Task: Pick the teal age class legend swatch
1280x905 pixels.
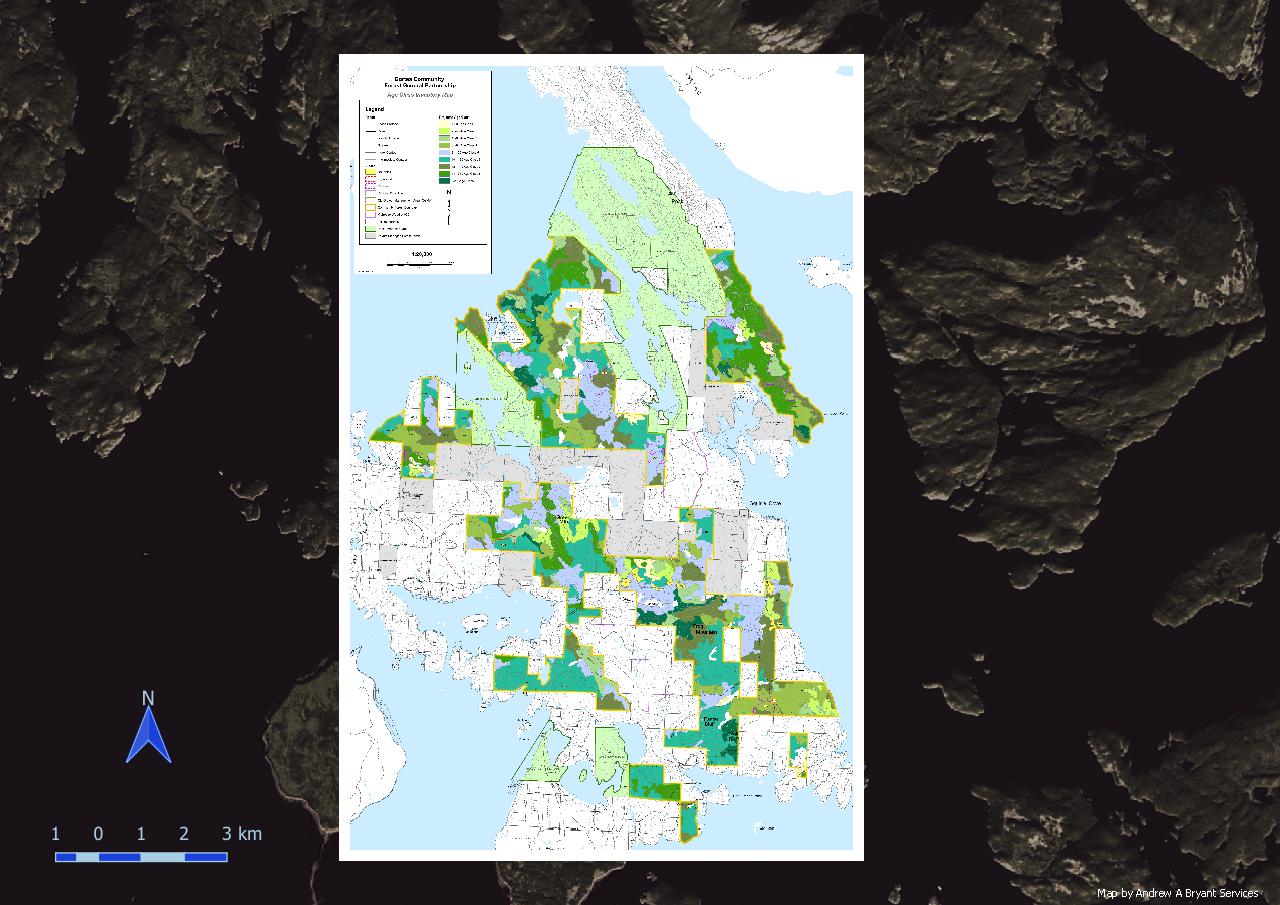Action: coord(443,157)
